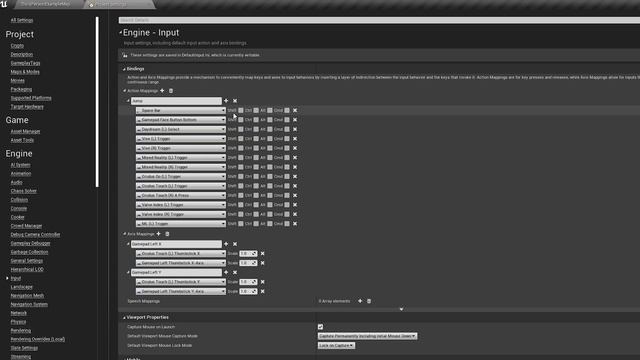The image size is (640, 360).
Task: Remove the Daydream (L) Select binding
Action: click(x=295, y=129)
